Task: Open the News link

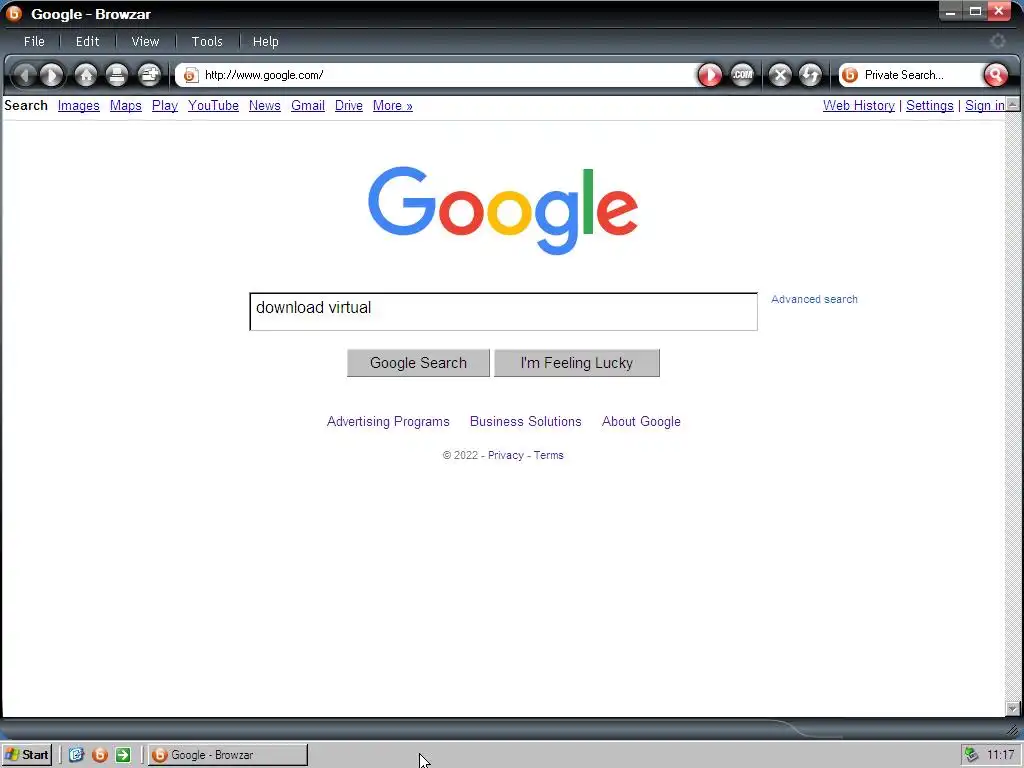Action: [x=264, y=106]
